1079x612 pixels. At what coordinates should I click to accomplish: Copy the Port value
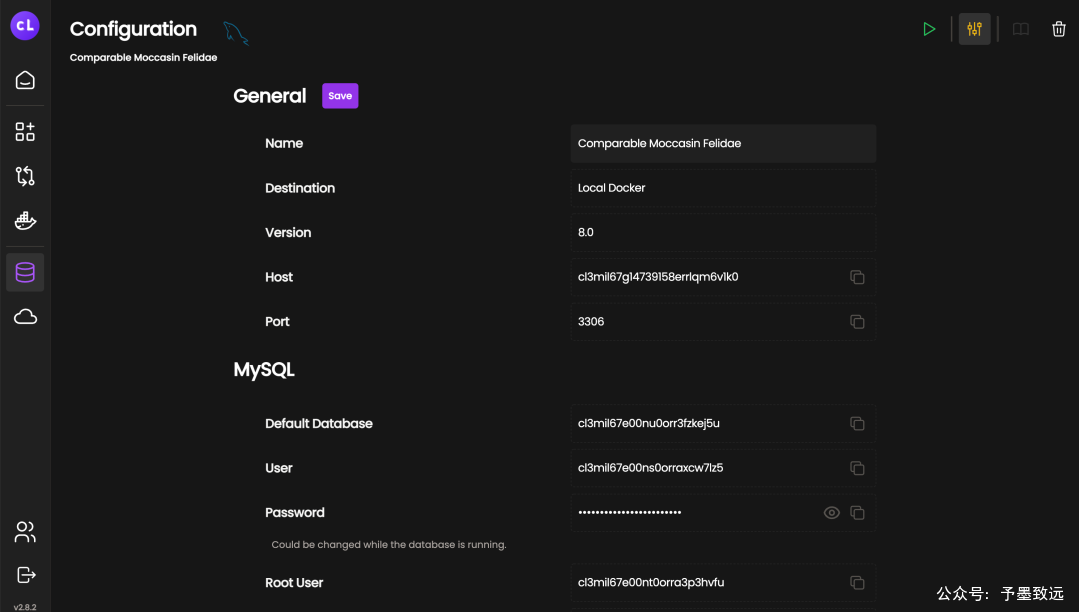(857, 321)
